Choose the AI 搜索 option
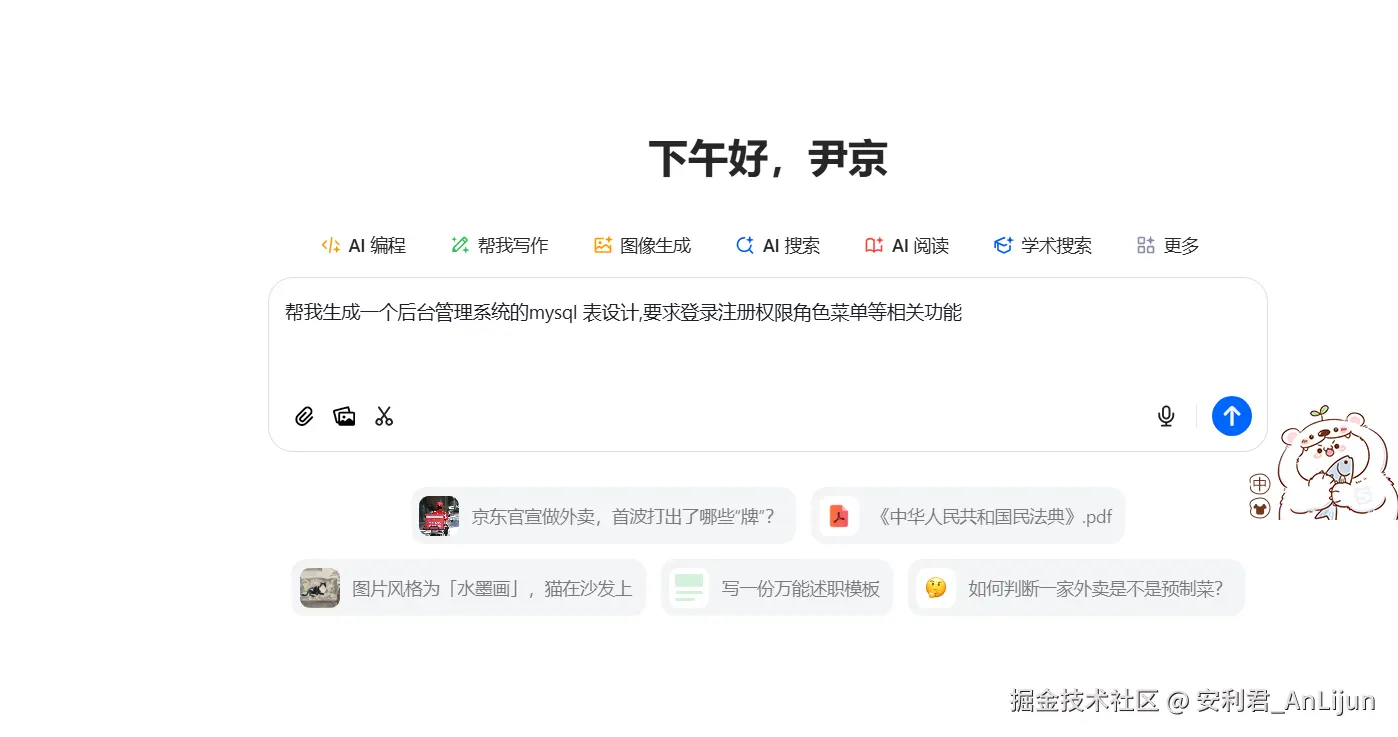The width and height of the screenshot is (1398, 737). pyautogui.click(x=778, y=245)
